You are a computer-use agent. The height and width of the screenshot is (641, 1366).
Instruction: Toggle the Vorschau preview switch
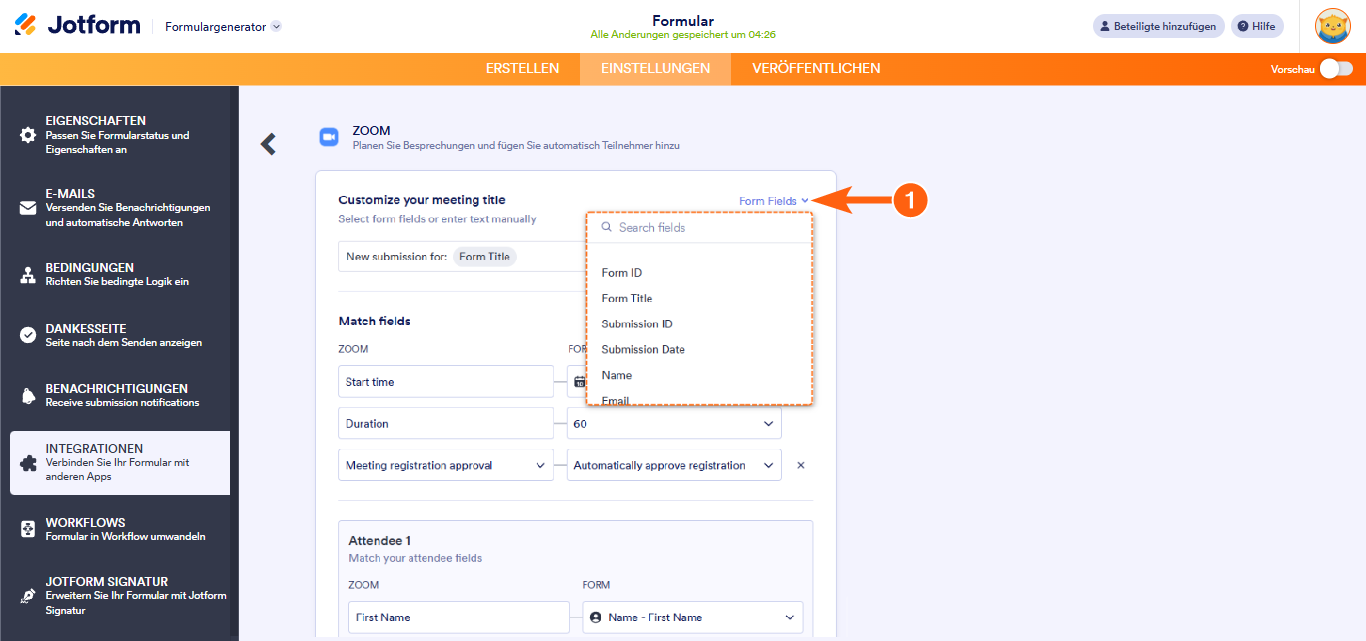pyautogui.click(x=1335, y=69)
